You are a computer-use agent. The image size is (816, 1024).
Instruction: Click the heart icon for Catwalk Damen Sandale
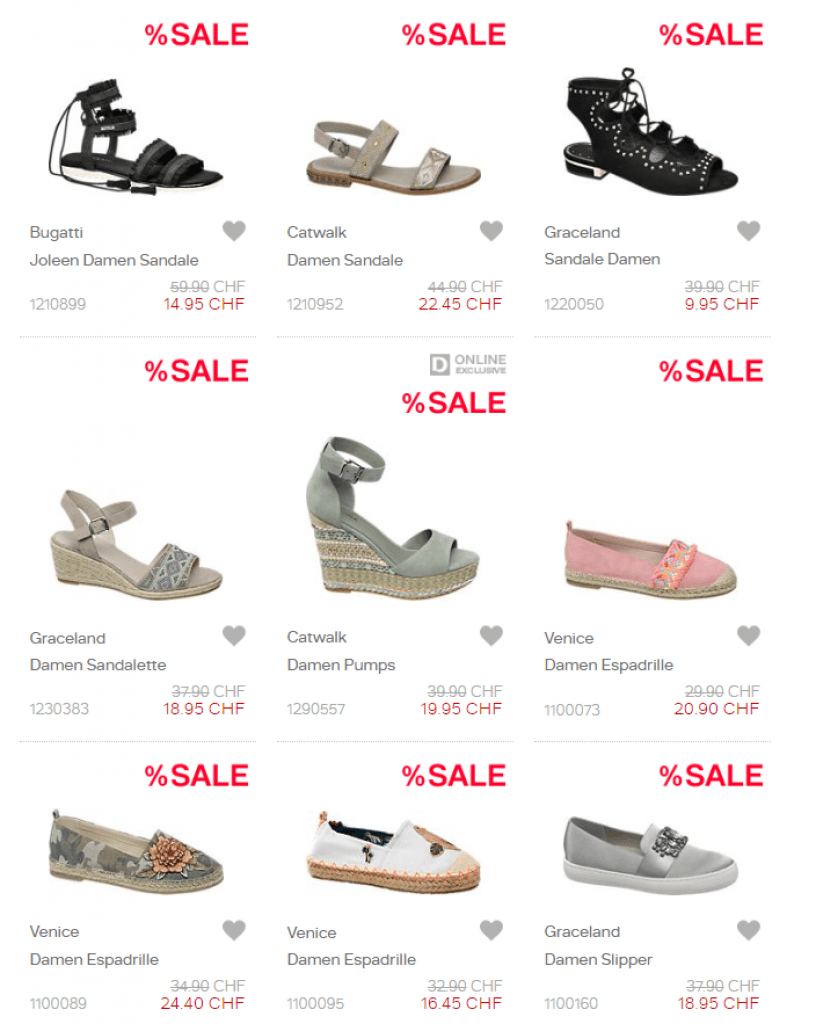[491, 231]
